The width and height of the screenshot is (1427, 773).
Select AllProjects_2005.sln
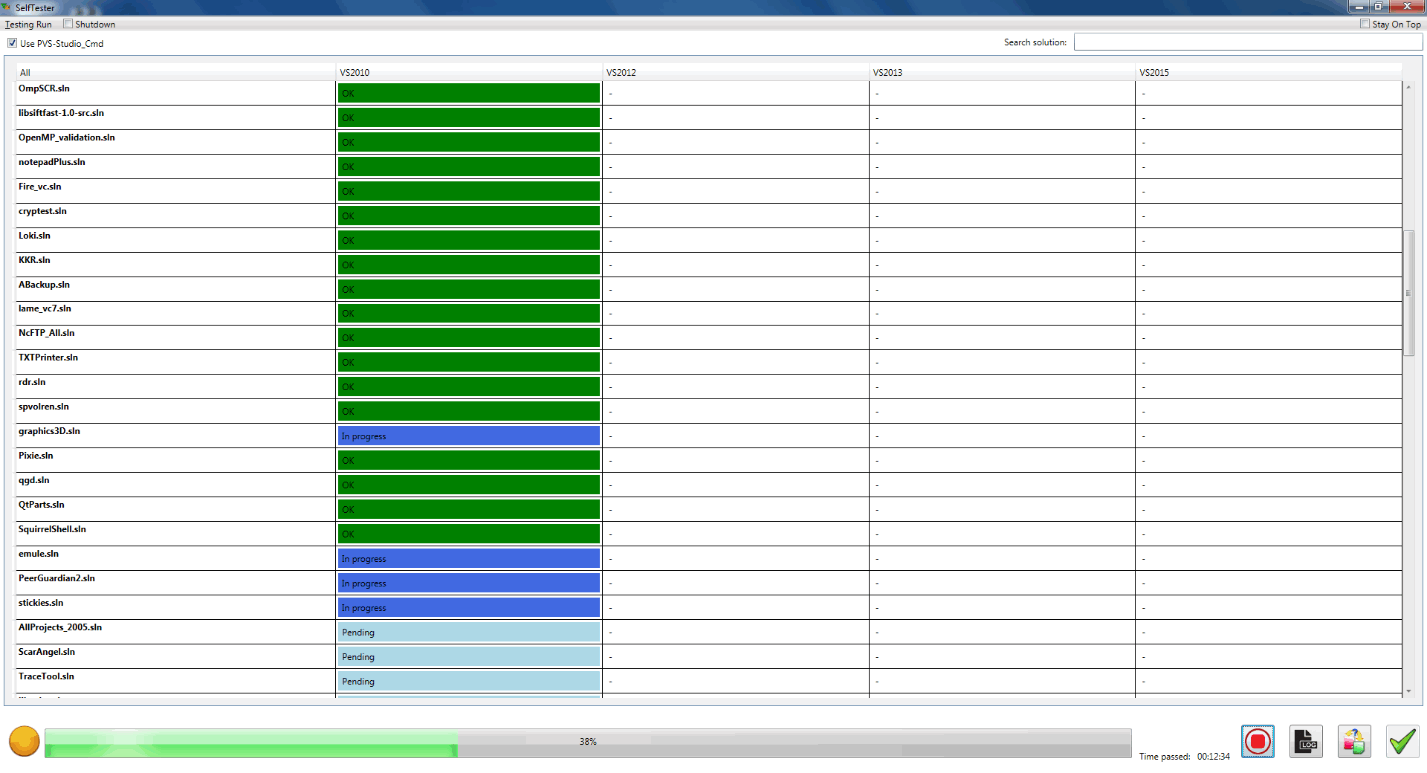click(709, 632)
